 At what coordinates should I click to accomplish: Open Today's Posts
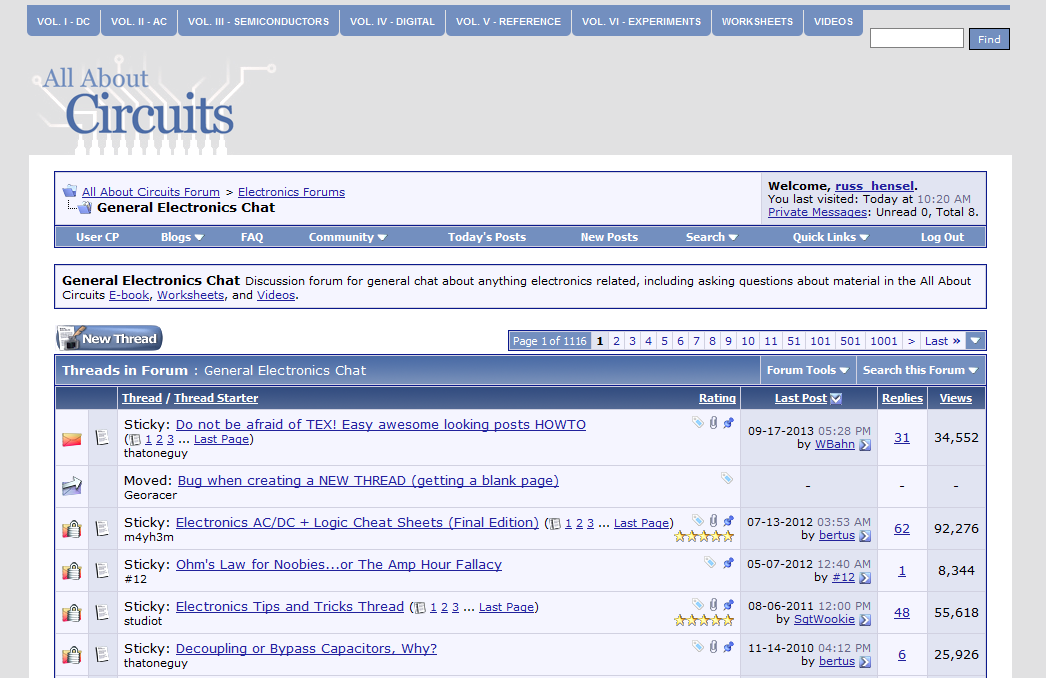point(487,237)
